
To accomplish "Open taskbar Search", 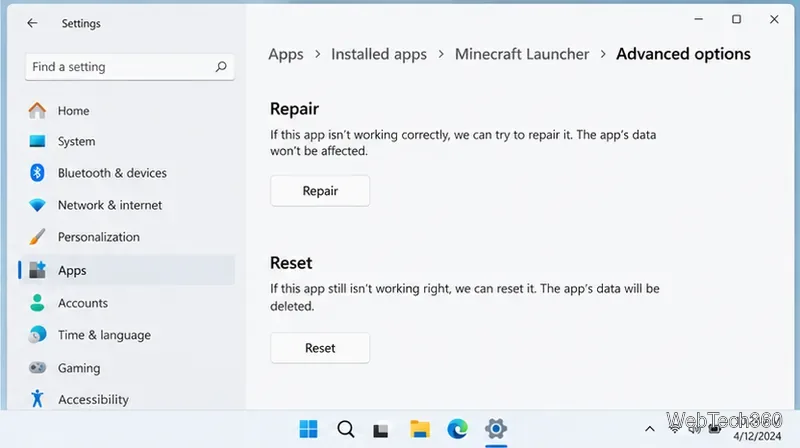I will coord(345,429).
